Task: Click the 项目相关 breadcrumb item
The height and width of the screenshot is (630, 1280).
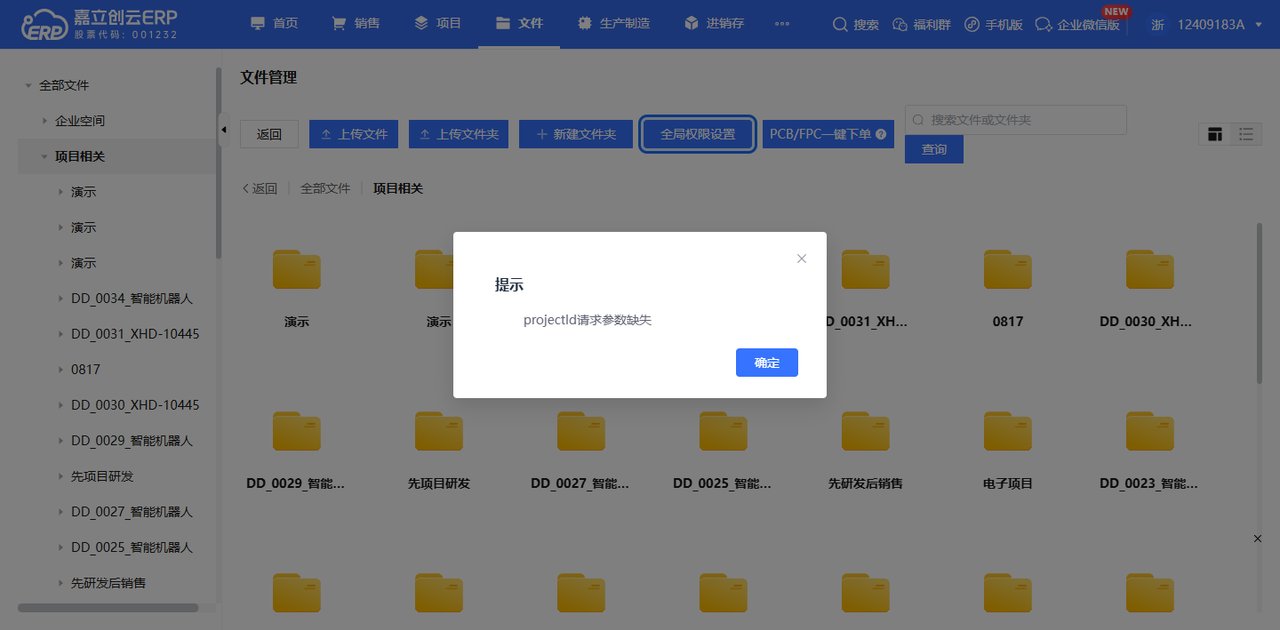Action: (398, 188)
